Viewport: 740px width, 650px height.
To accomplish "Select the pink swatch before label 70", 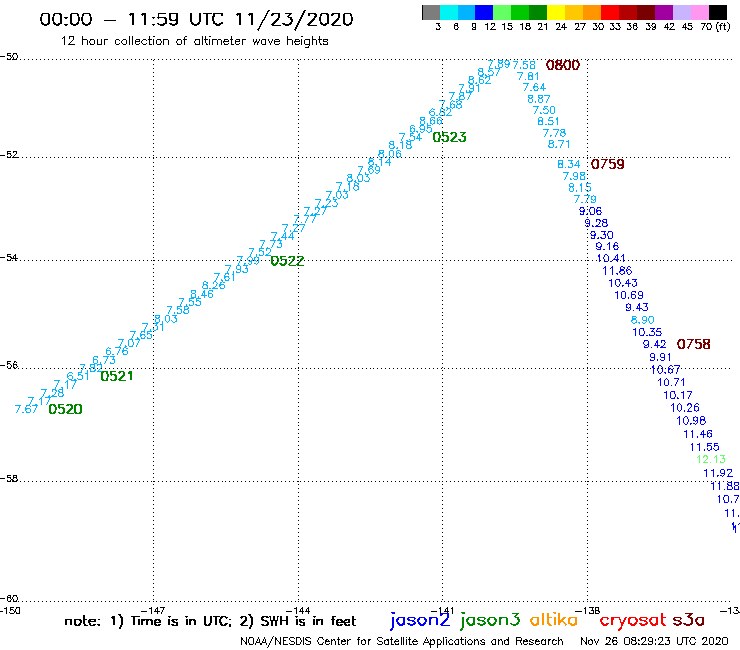I will pos(699,12).
